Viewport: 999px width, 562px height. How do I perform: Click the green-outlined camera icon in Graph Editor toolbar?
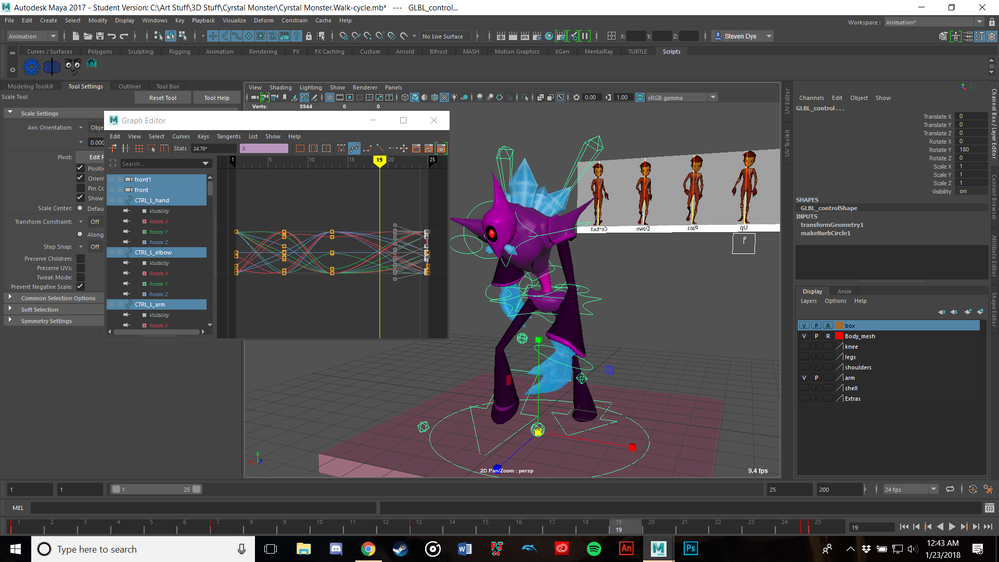point(441,148)
